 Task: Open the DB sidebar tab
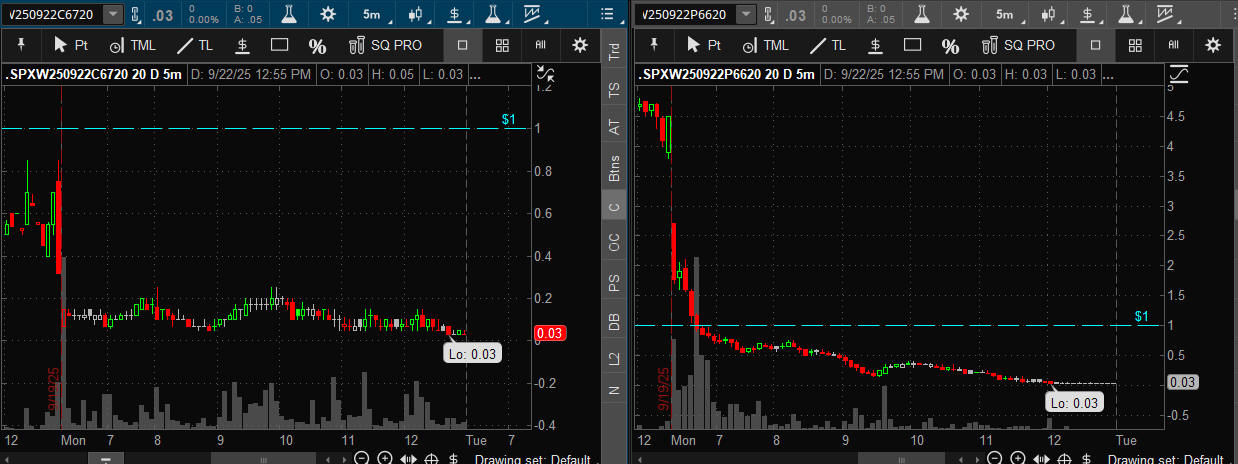click(614, 322)
